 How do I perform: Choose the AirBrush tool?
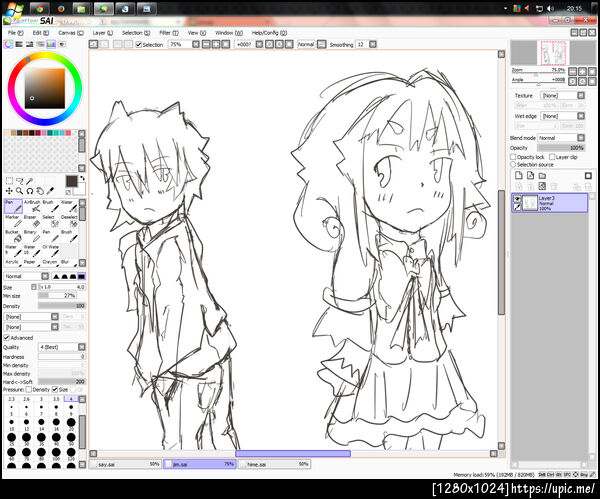click(32, 206)
